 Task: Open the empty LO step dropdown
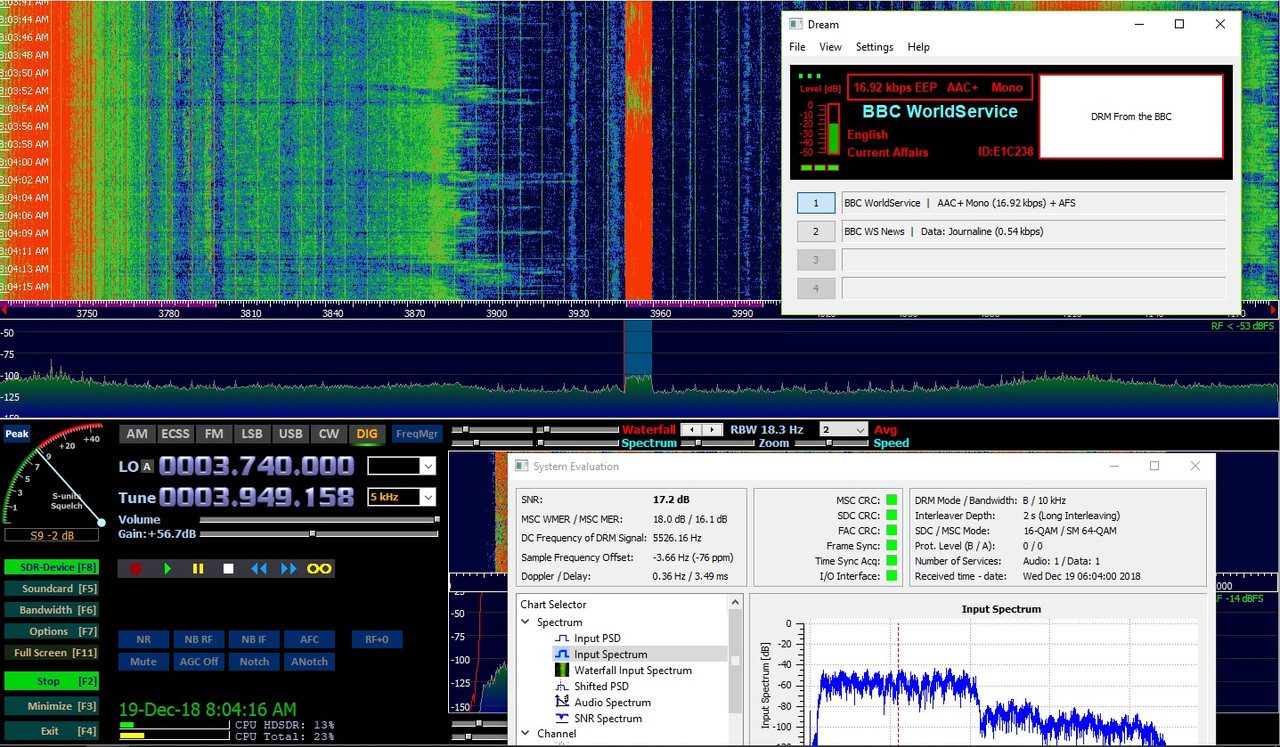428,466
